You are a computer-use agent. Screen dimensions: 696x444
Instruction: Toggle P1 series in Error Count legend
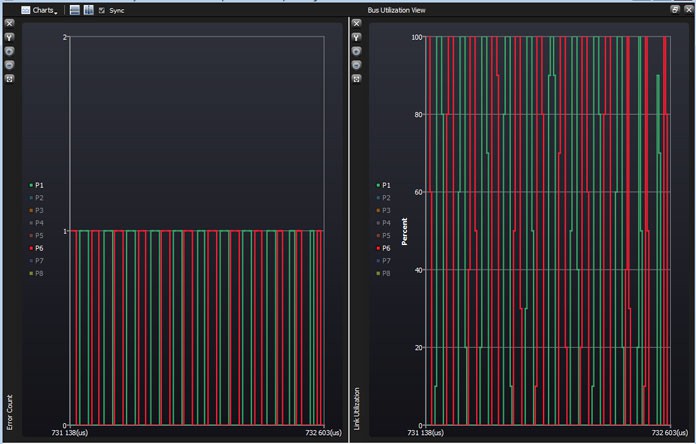pos(36,185)
